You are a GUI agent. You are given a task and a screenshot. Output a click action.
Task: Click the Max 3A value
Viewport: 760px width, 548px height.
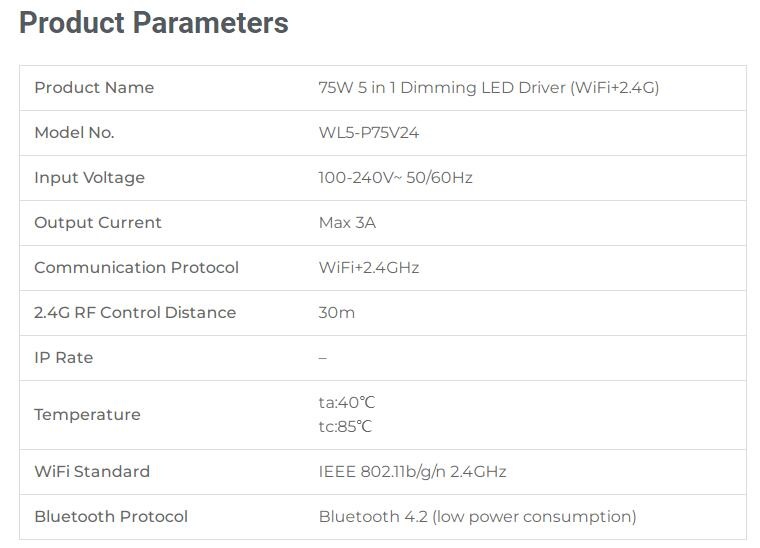tap(347, 223)
